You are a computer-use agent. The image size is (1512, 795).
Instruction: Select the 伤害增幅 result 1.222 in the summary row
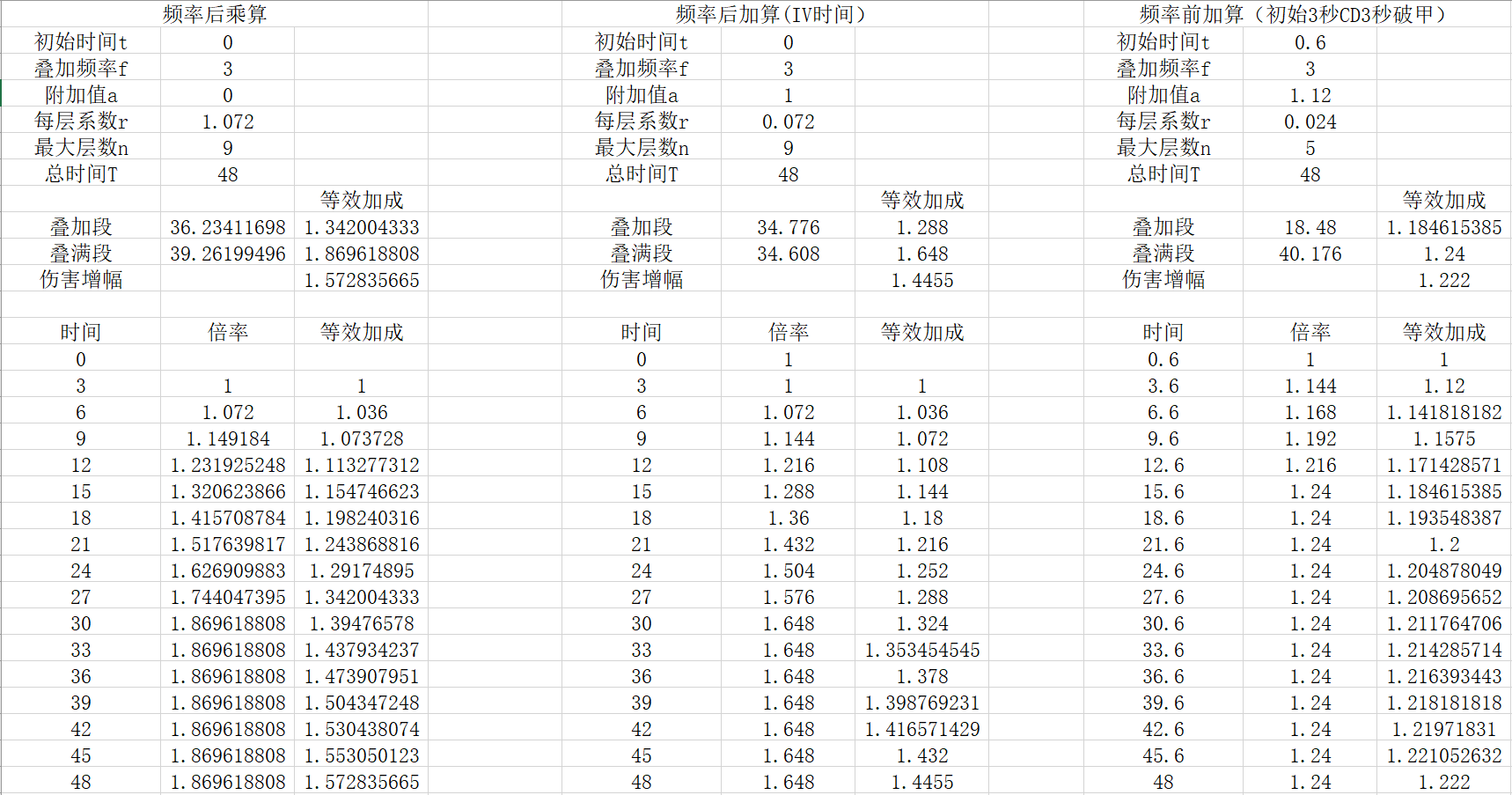tap(1444, 280)
